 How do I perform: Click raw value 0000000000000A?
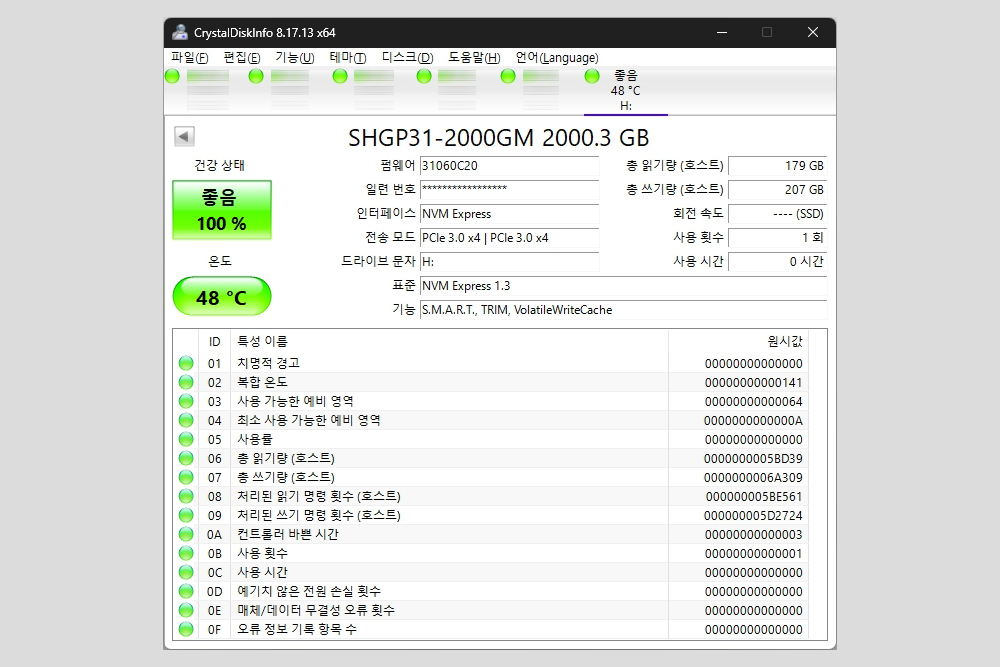[x=753, y=421]
